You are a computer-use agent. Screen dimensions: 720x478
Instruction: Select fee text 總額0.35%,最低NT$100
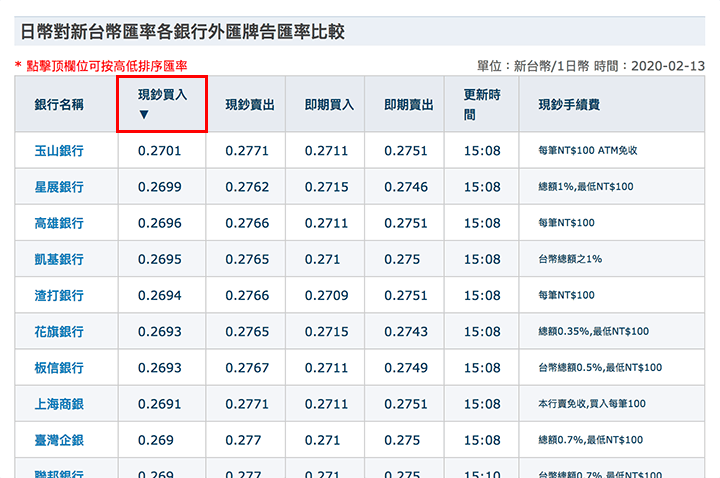coord(594,331)
